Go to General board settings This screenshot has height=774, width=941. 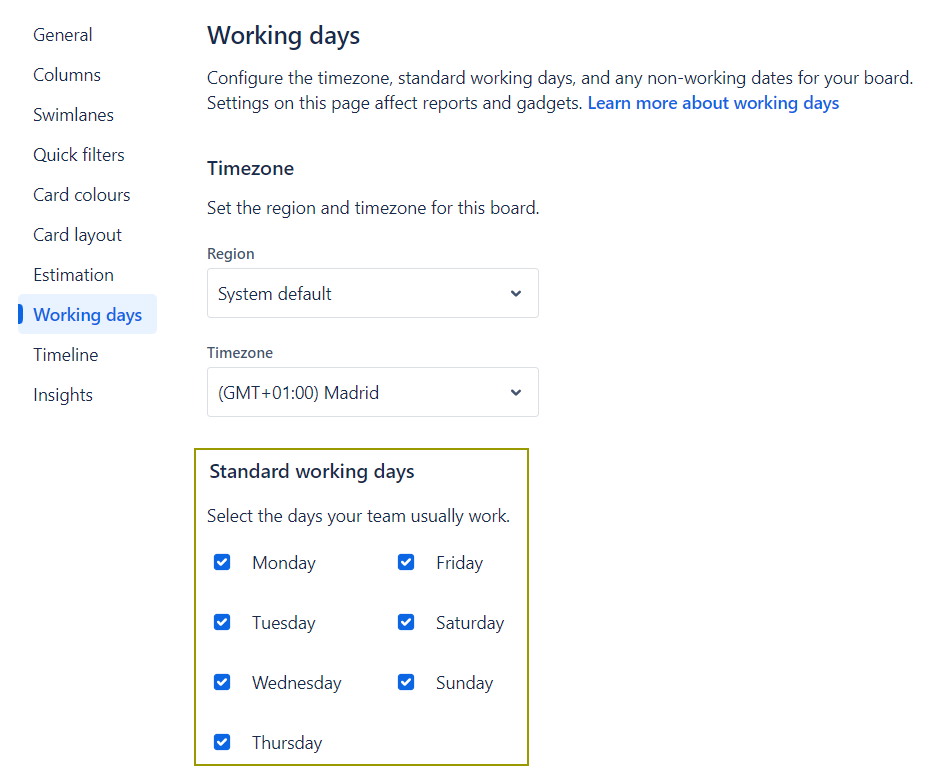pos(62,34)
